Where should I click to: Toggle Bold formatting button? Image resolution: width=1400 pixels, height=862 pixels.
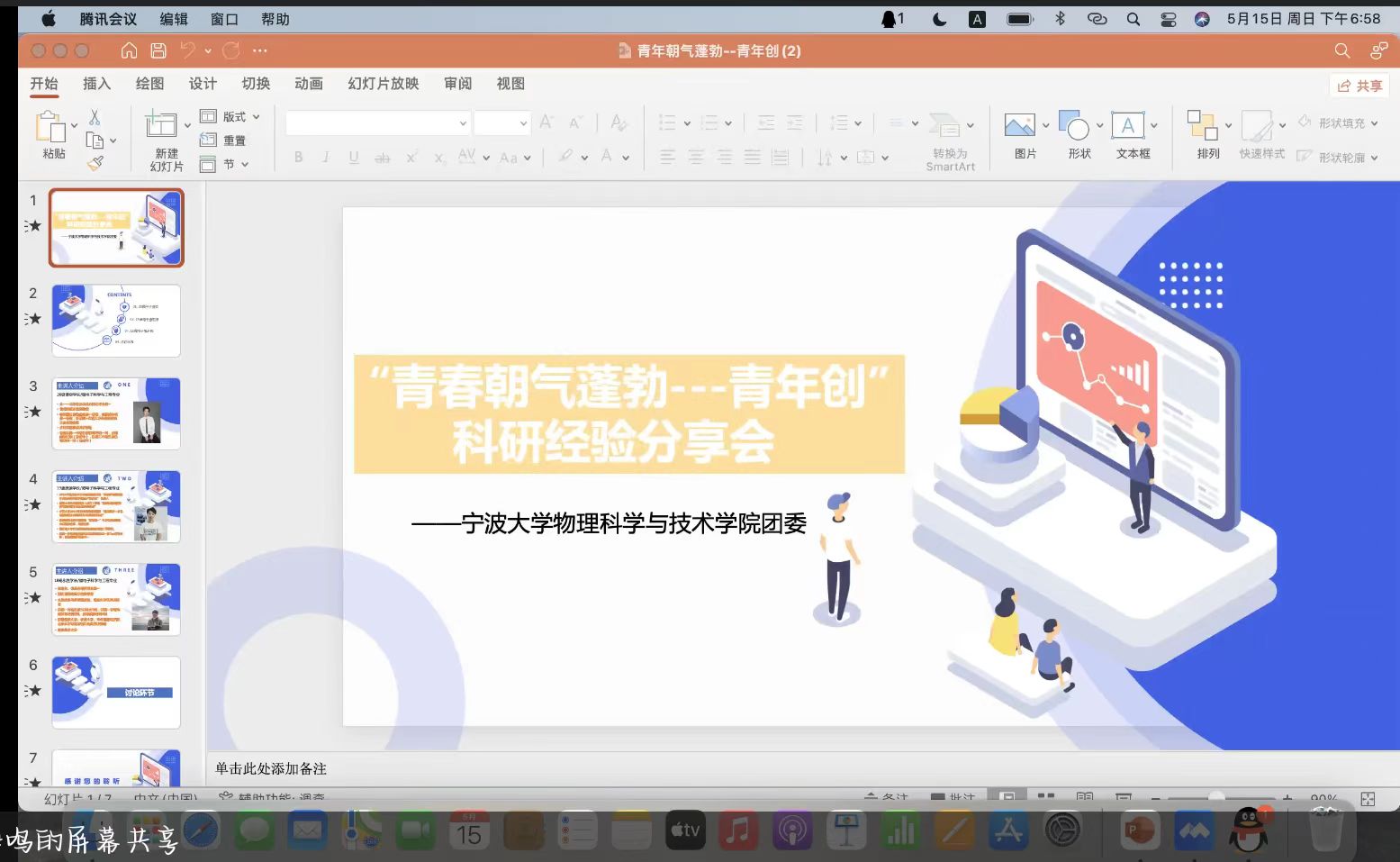[x=298, y=158]
